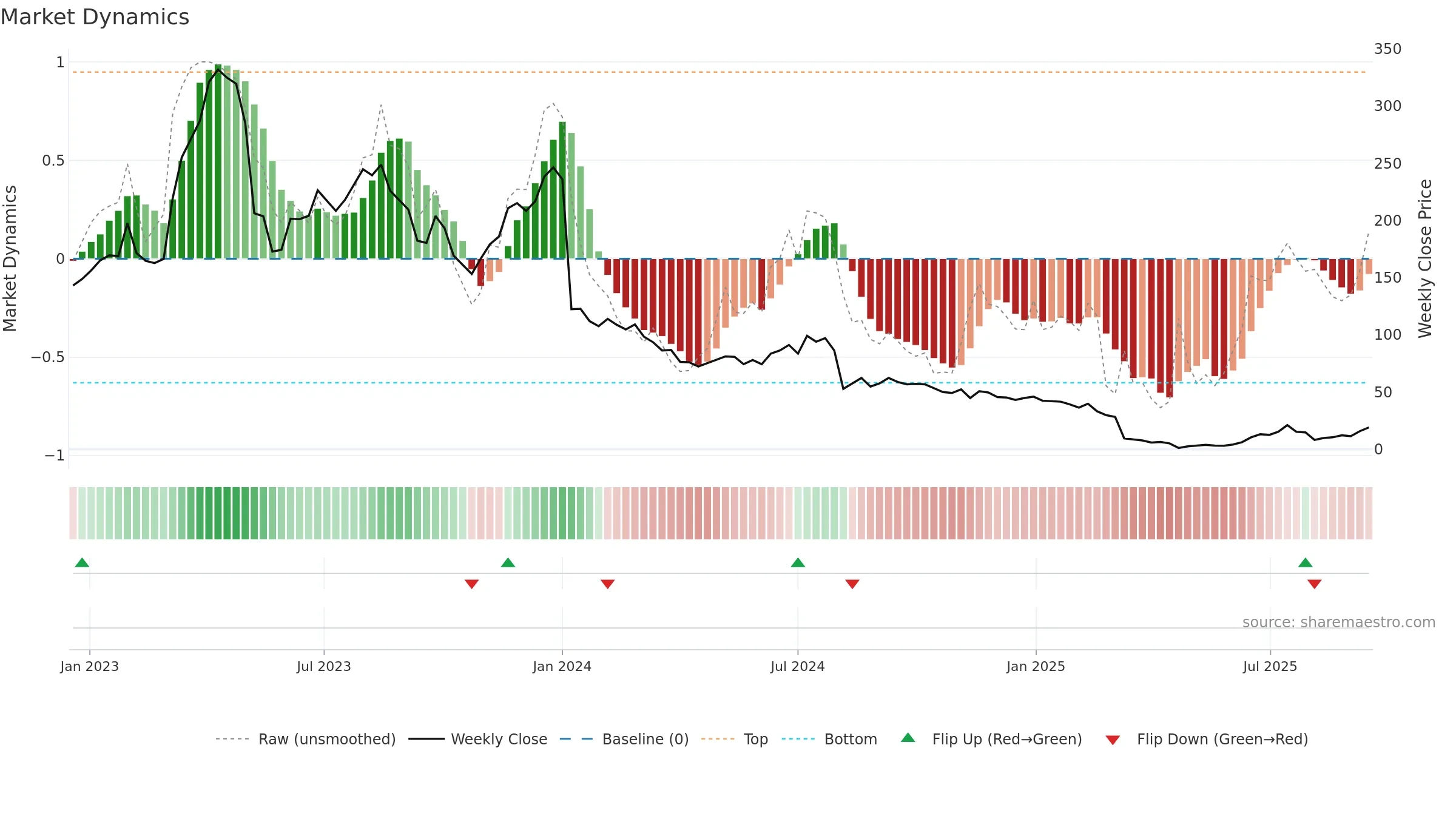The width and height of the screenshot is (1456, 819).
Task: Click the 150 tick on the price axis
Action: point(1387,277)
